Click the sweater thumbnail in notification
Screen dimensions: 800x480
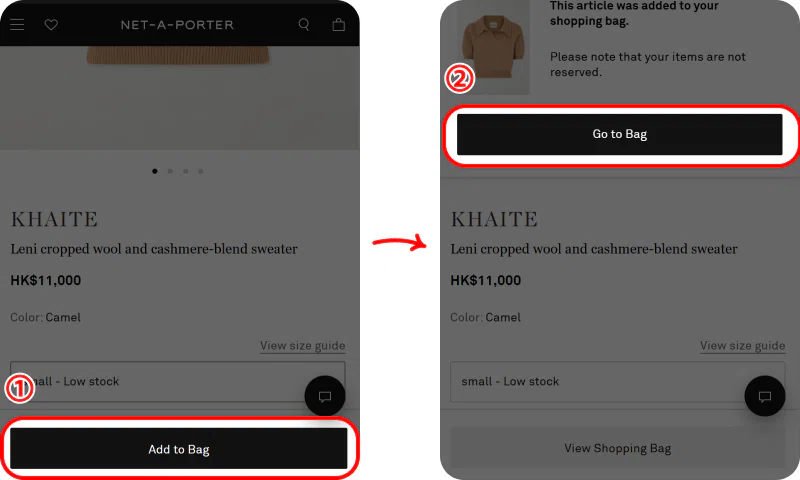point(493,48)
